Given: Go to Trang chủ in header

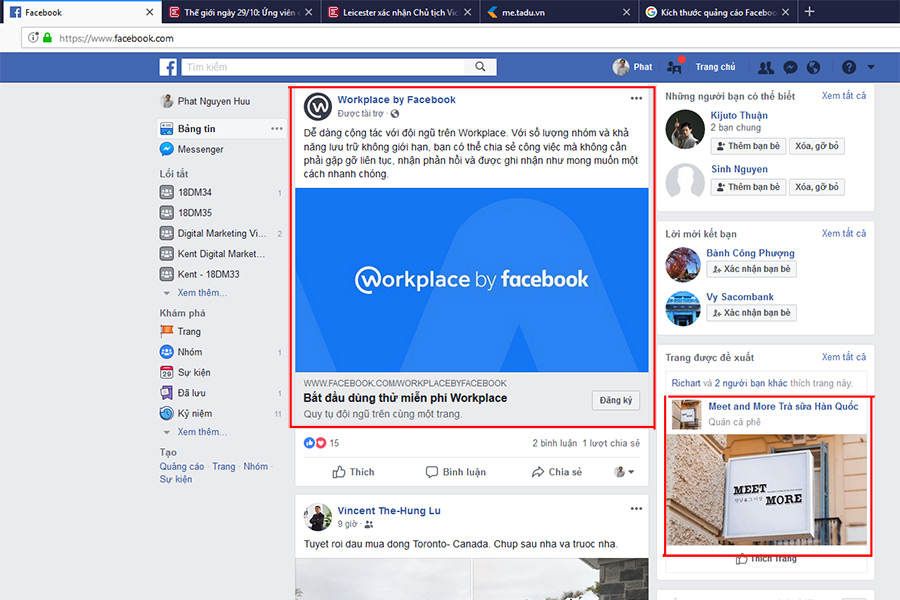Looking at the screenshot, I should coord(715,67).
